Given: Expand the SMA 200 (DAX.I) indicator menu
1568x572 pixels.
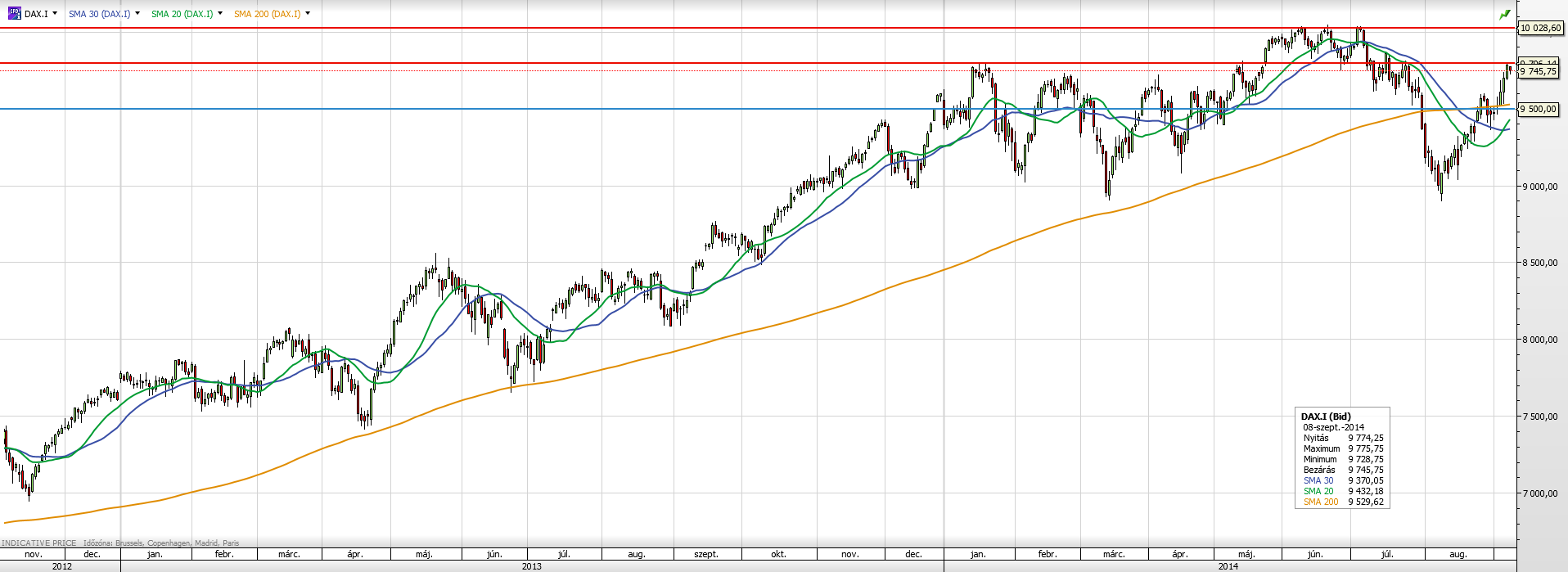Looking at the screenshot, I should 308,13.
